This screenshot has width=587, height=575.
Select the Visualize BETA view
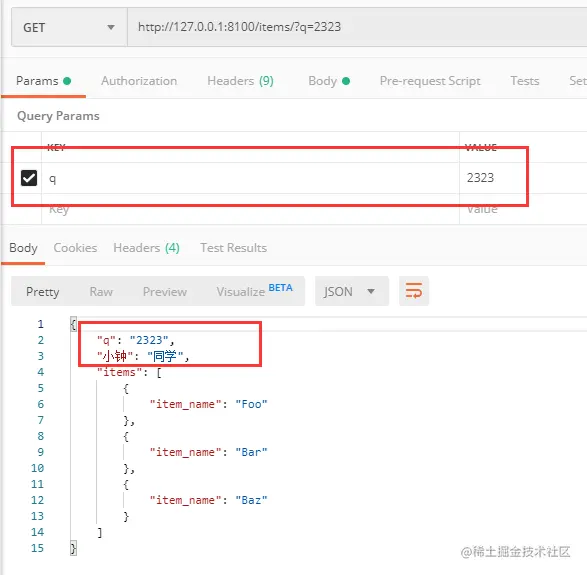[254, 290]
